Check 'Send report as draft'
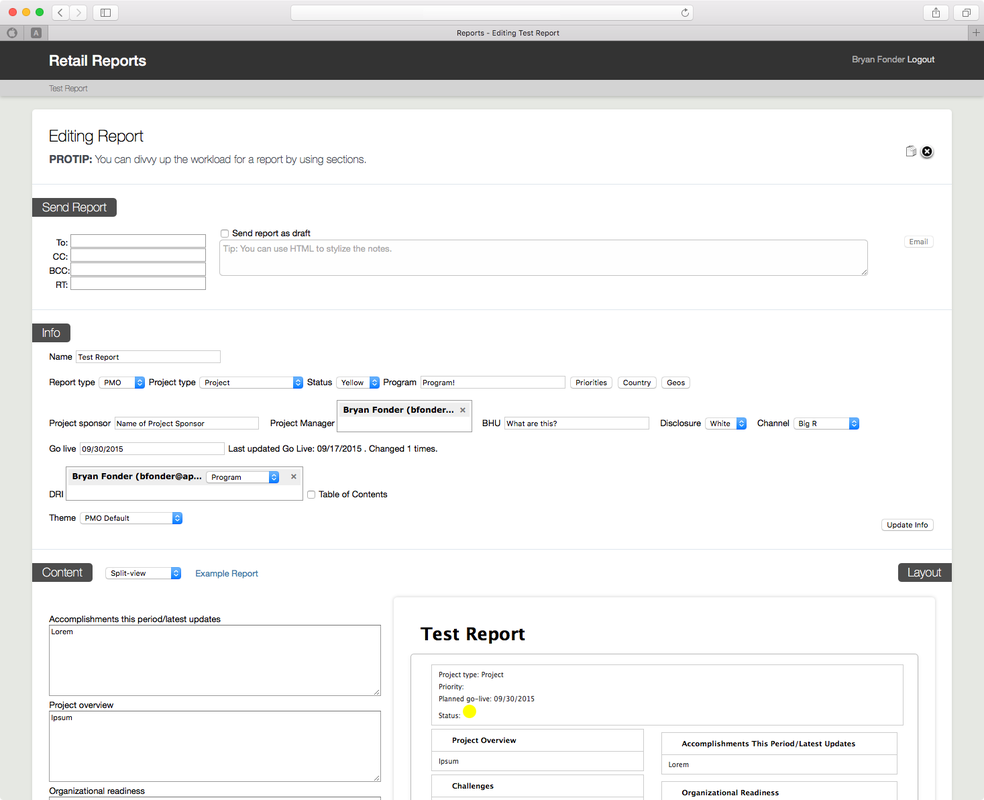984x800 pixels. point(224,233)
